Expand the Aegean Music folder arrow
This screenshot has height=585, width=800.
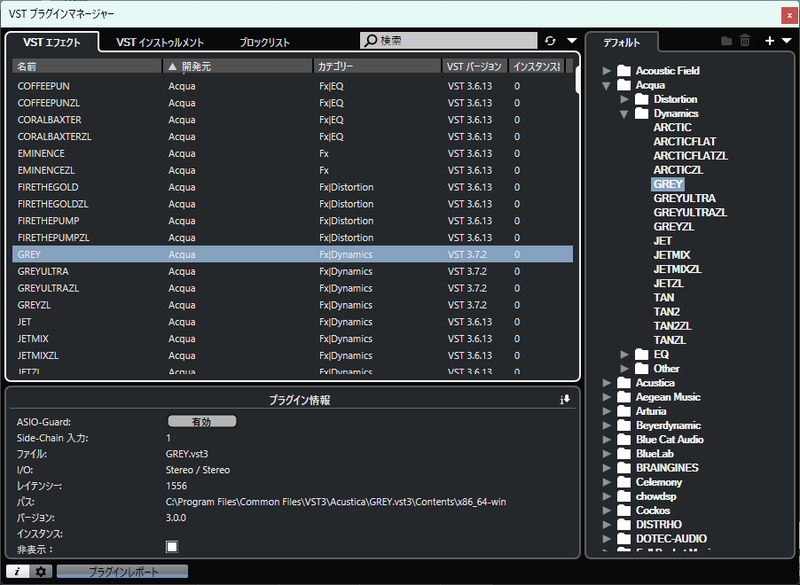[x=607, y=397]
